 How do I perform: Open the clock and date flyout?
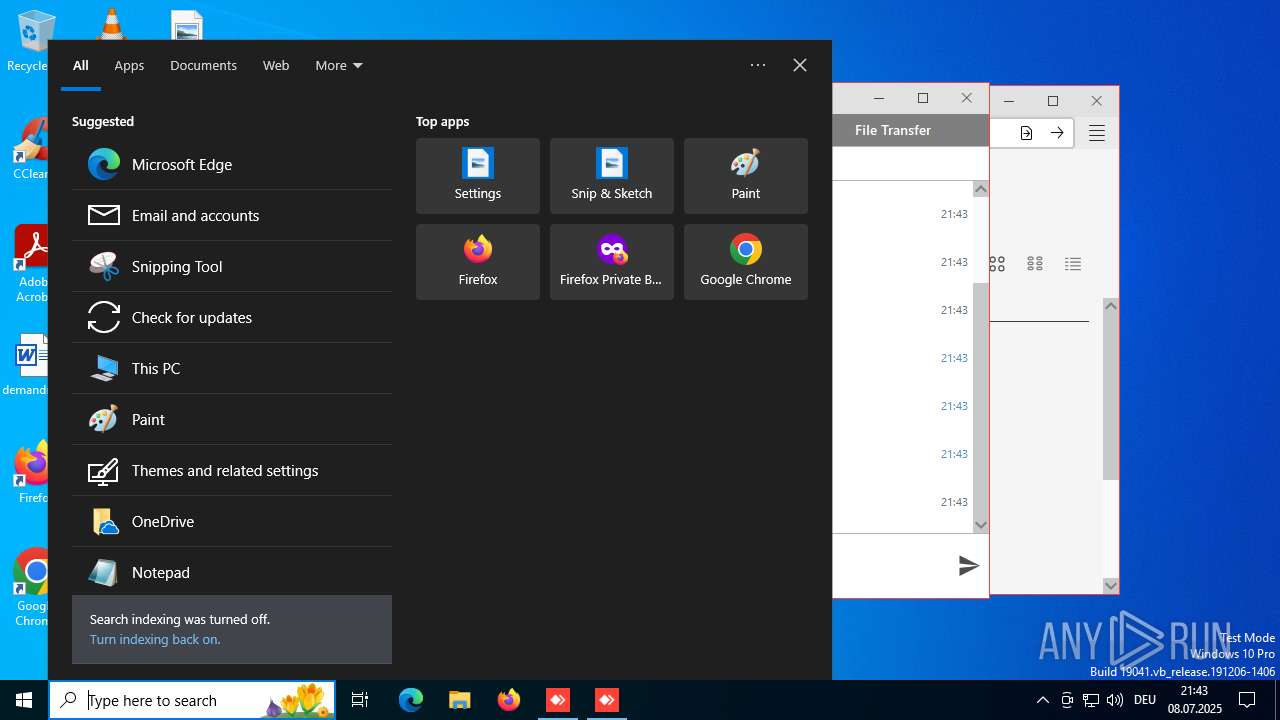tap(1195, 700)
